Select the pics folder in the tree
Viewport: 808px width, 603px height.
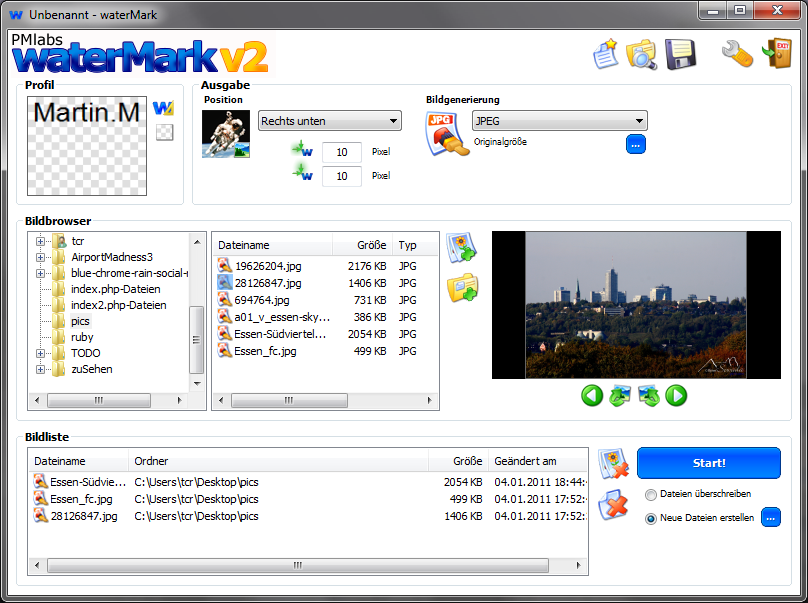point(80,321)
